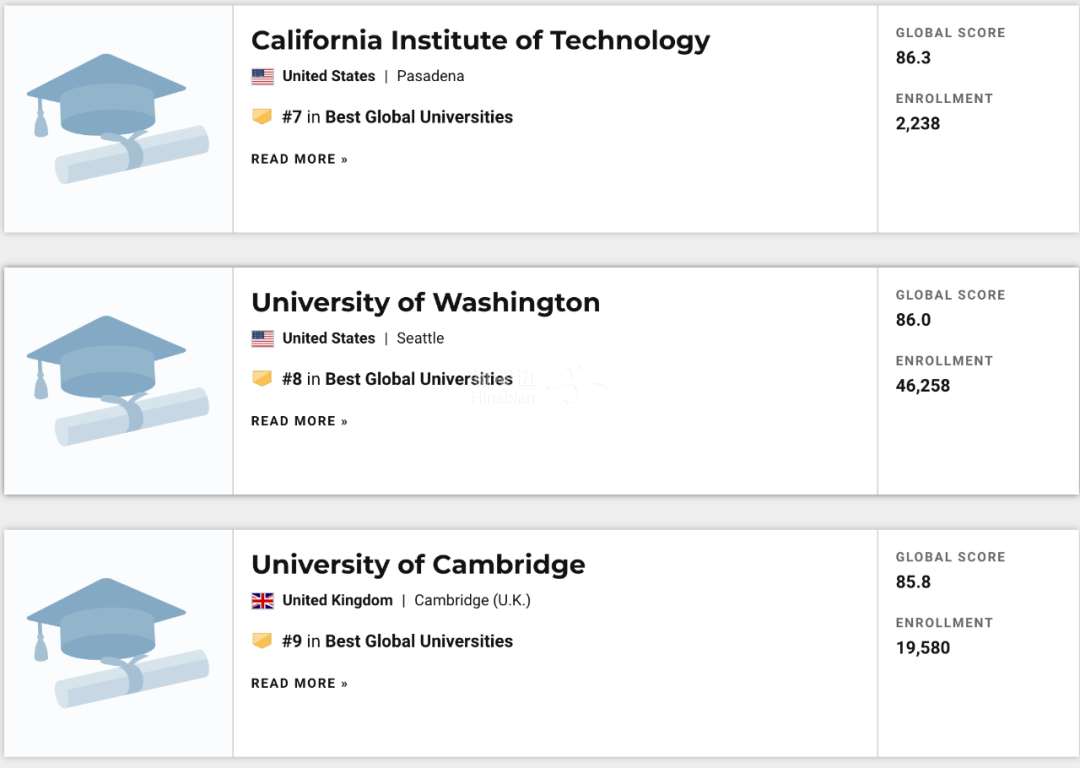
Task: Click READ MORE under University of Washington
Action: click(x=300, y=421)
